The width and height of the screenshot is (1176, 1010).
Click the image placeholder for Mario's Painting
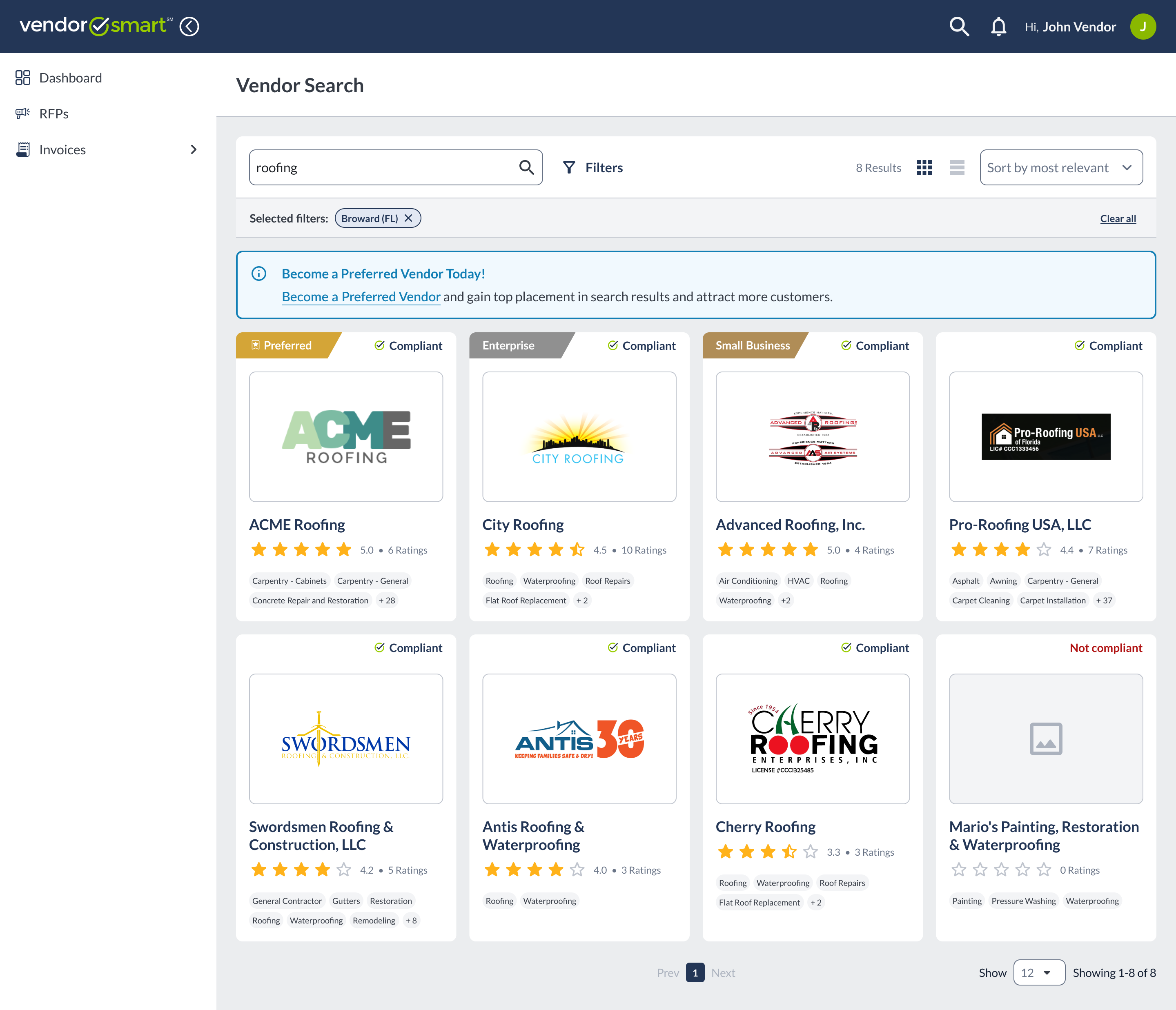(1045, 738)
